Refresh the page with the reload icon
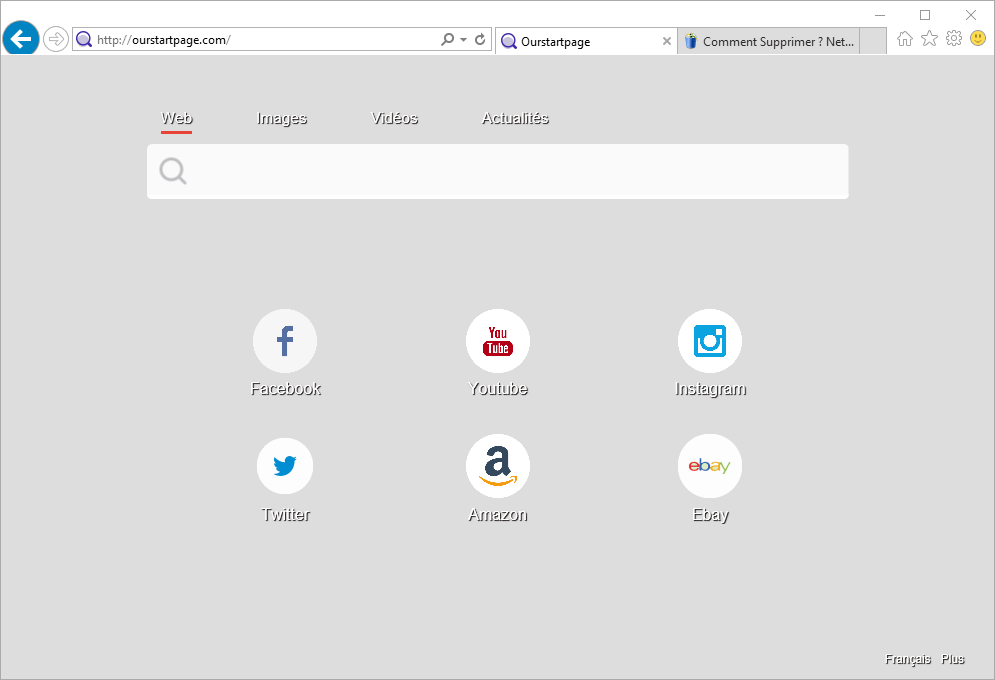 tap(480, 39)
